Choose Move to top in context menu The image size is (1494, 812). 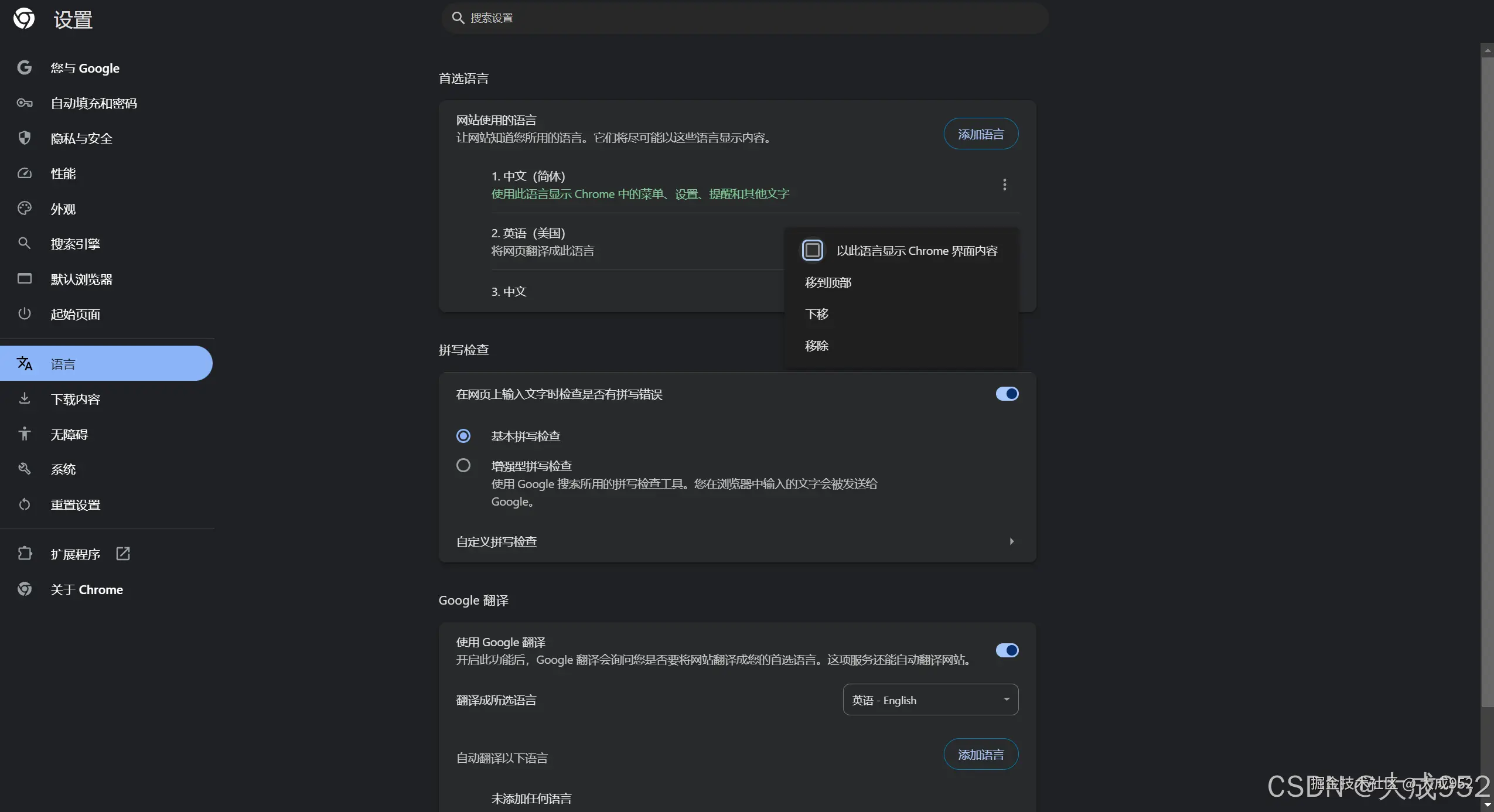pos(828,282)
